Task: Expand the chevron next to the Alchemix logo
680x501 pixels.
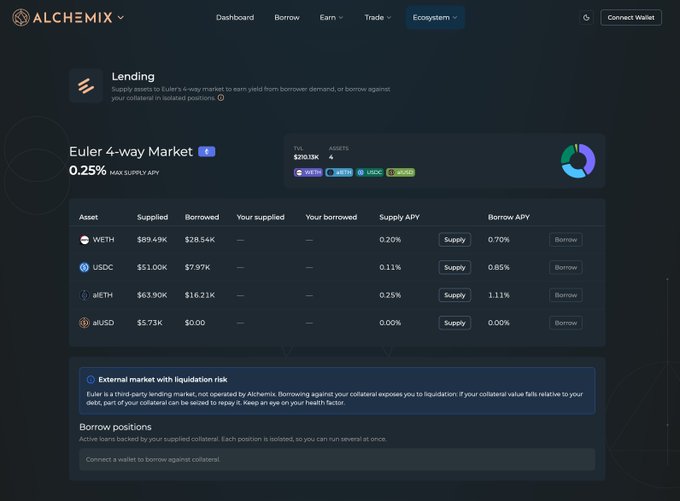Action: [x=121, y=18]
